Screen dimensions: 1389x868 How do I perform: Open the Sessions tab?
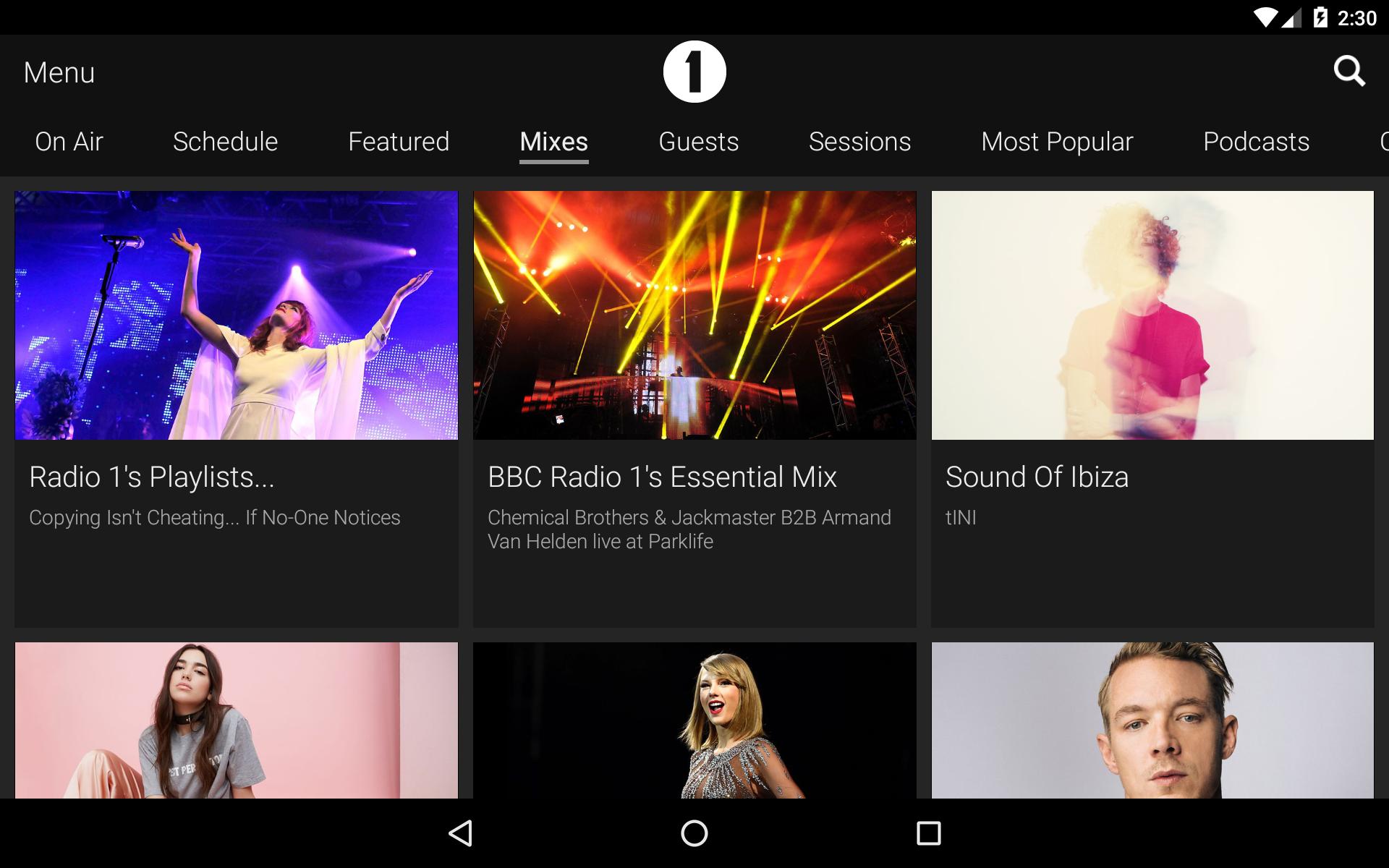coord(859,142)
